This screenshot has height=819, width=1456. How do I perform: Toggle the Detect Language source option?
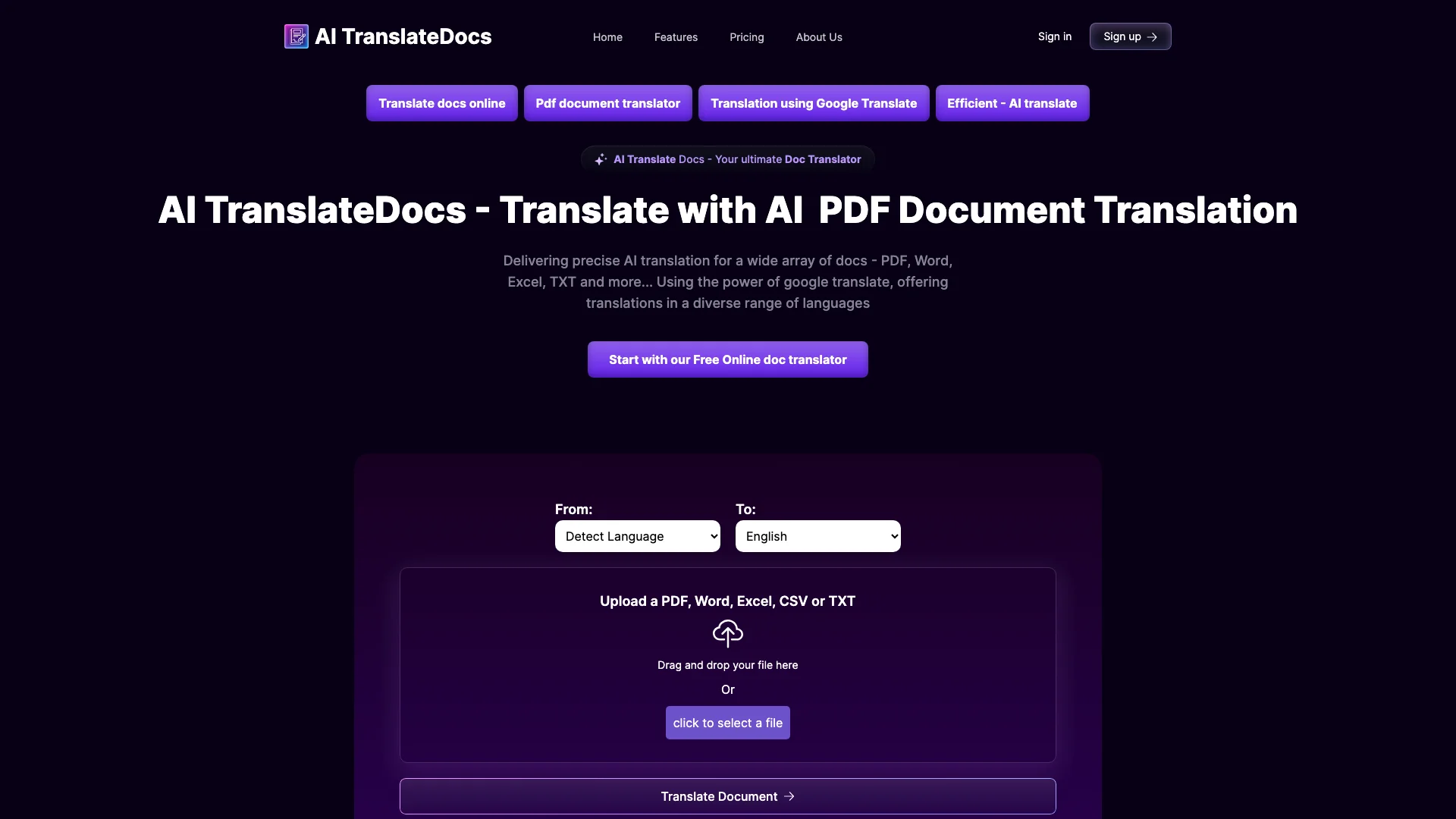[637, 536]
